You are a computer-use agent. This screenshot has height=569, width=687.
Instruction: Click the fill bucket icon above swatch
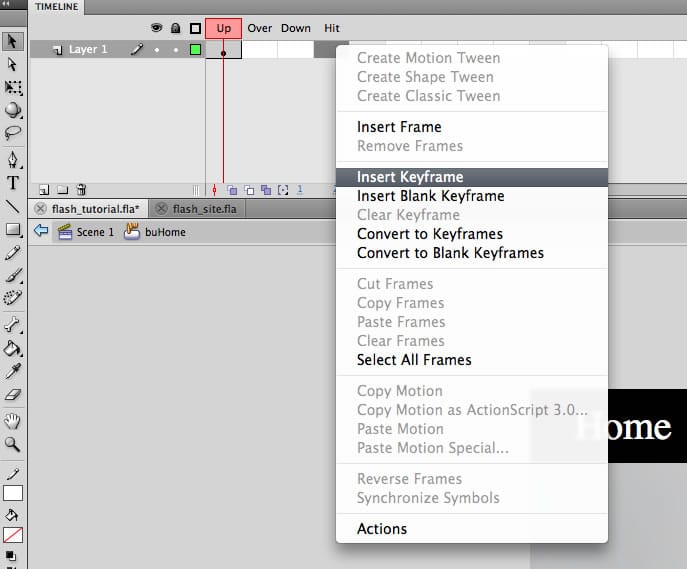click(x=12, y=515)
